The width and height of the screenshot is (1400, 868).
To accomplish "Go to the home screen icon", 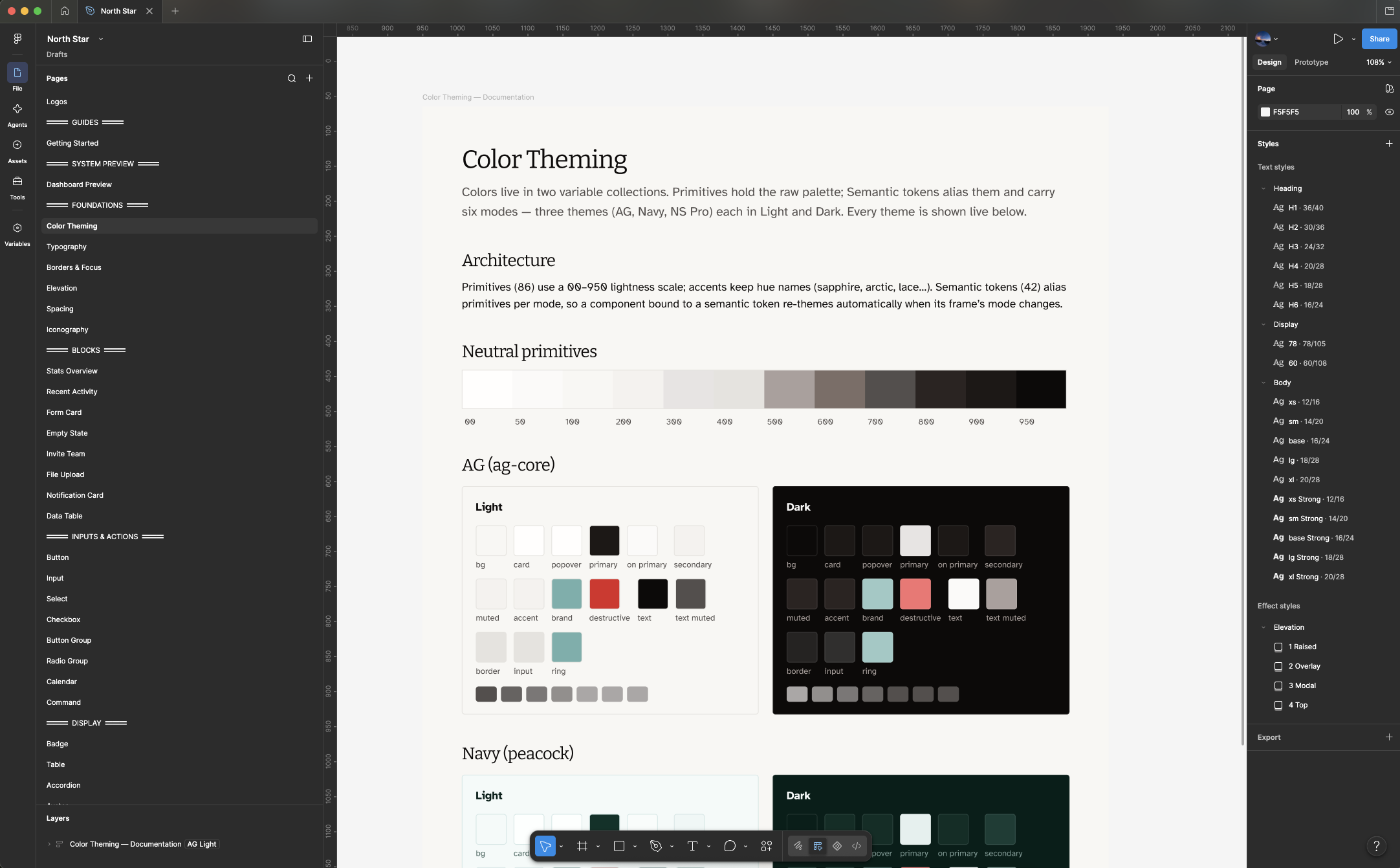I will click(x=65, y=11).
